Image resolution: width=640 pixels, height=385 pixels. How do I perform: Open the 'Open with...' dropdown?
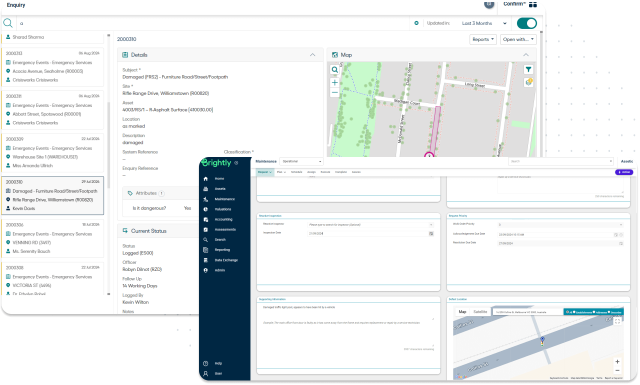click(x=518, y=39)
